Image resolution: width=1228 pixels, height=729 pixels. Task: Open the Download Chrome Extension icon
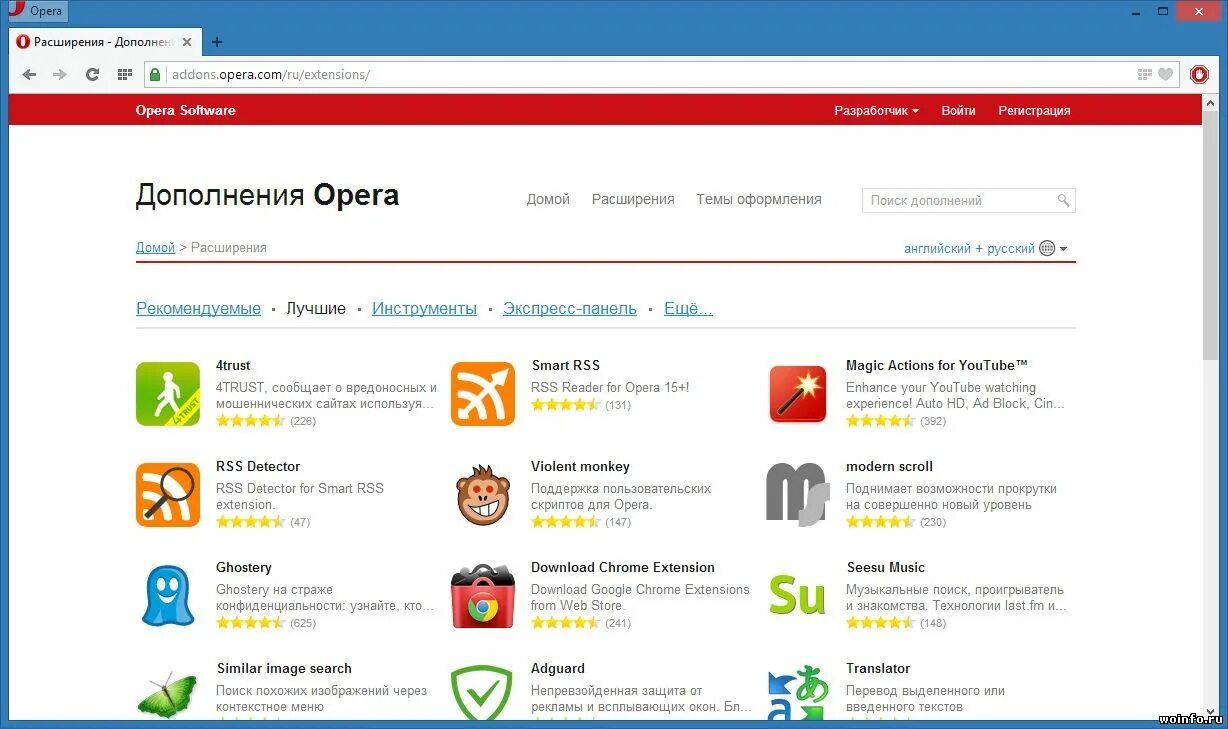pos(482,595)
